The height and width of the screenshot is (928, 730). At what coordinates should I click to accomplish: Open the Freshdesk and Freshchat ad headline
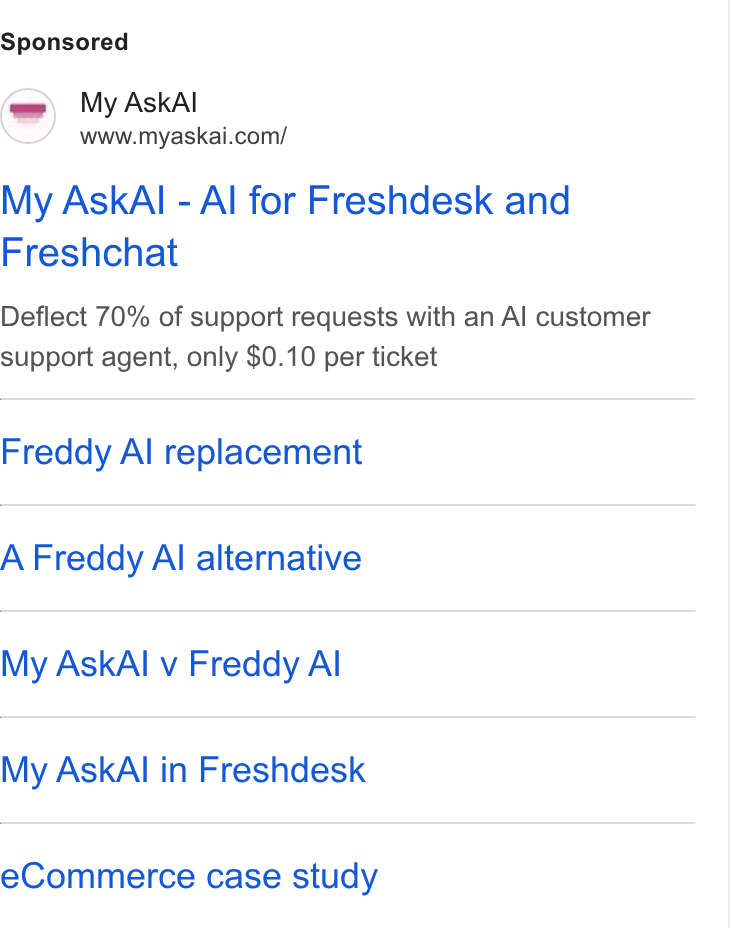pos(285,226)
